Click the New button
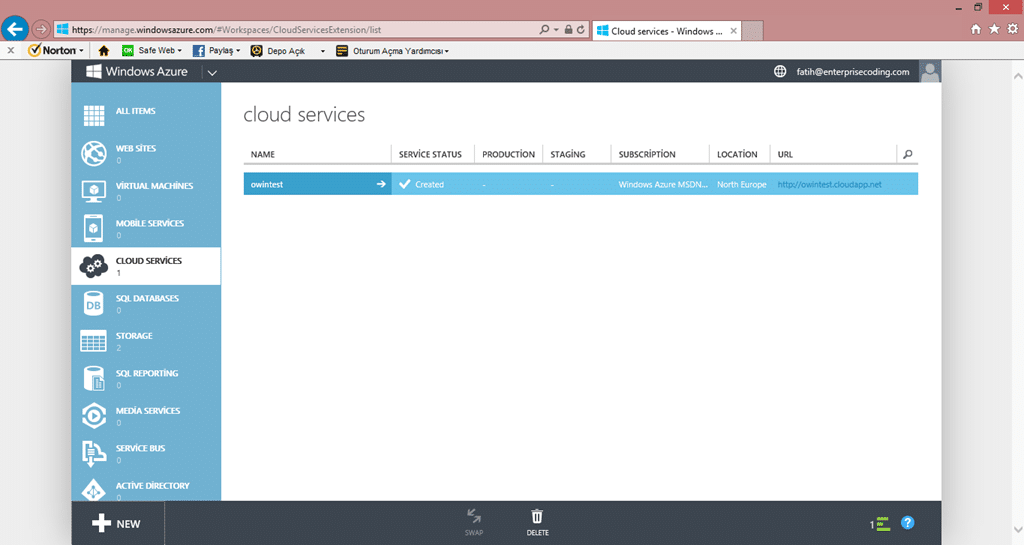Image resolution: width=1024 pixels, height=545 pixels. click(117, 523)
